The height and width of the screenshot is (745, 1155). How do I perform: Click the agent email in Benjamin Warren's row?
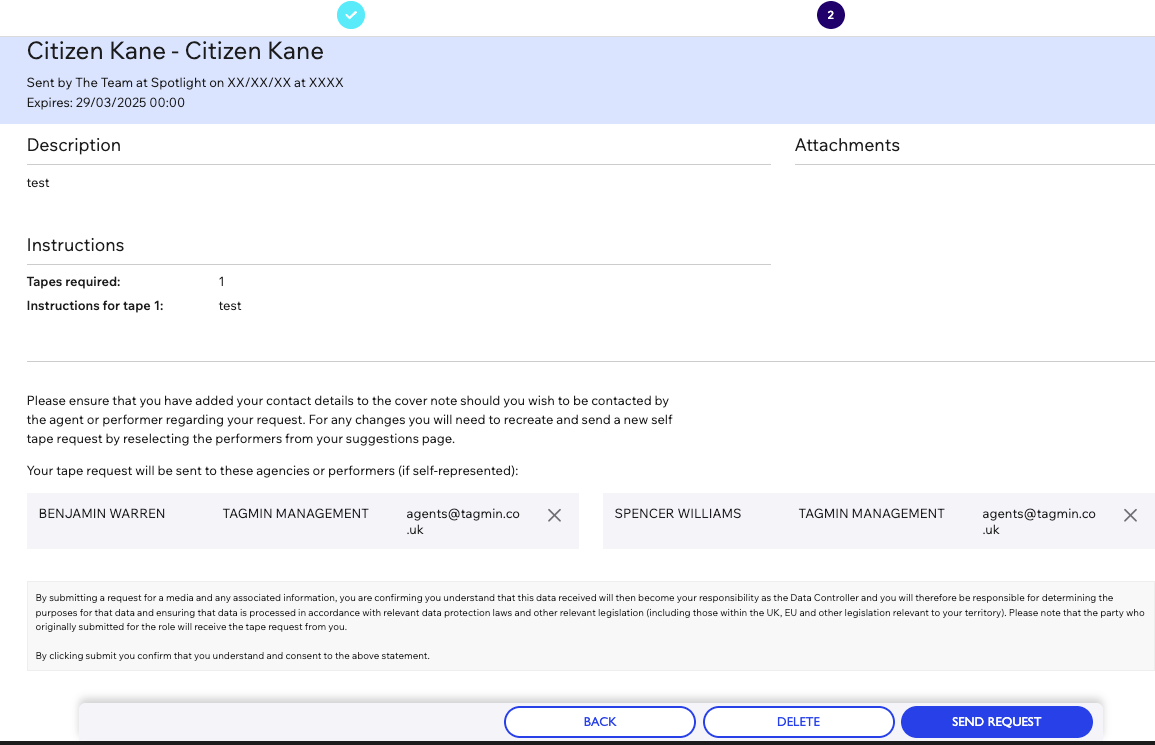(463, 522)
